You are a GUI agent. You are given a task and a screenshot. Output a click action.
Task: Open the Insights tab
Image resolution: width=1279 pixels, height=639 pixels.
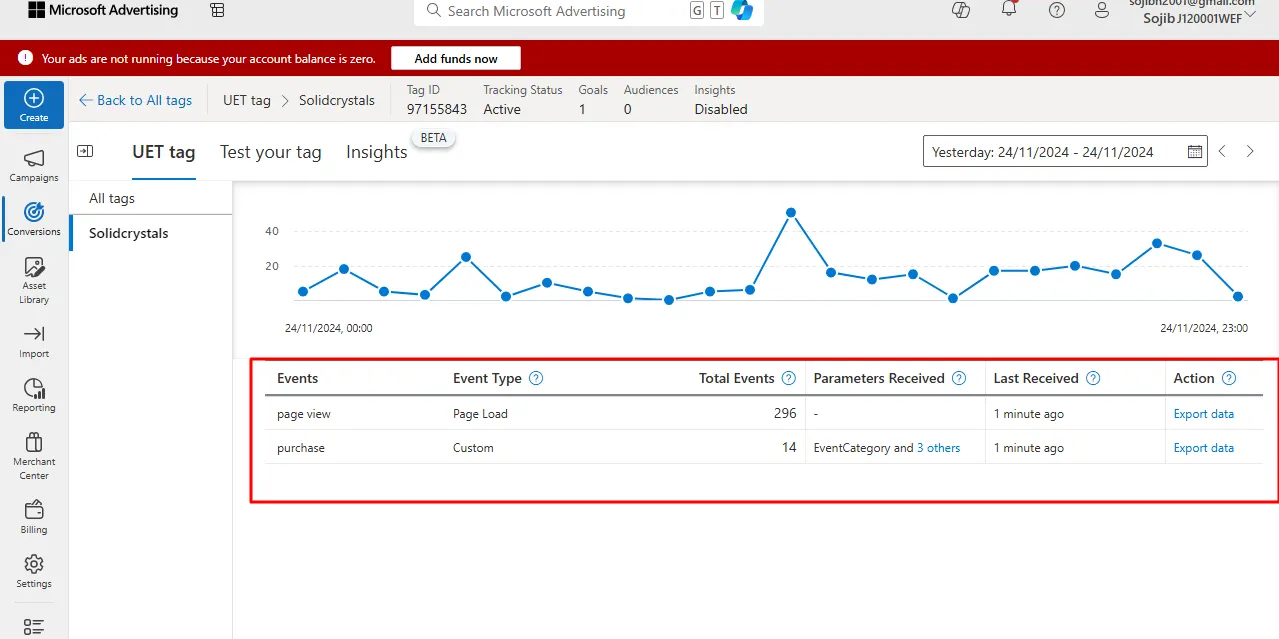pos(377,152)
